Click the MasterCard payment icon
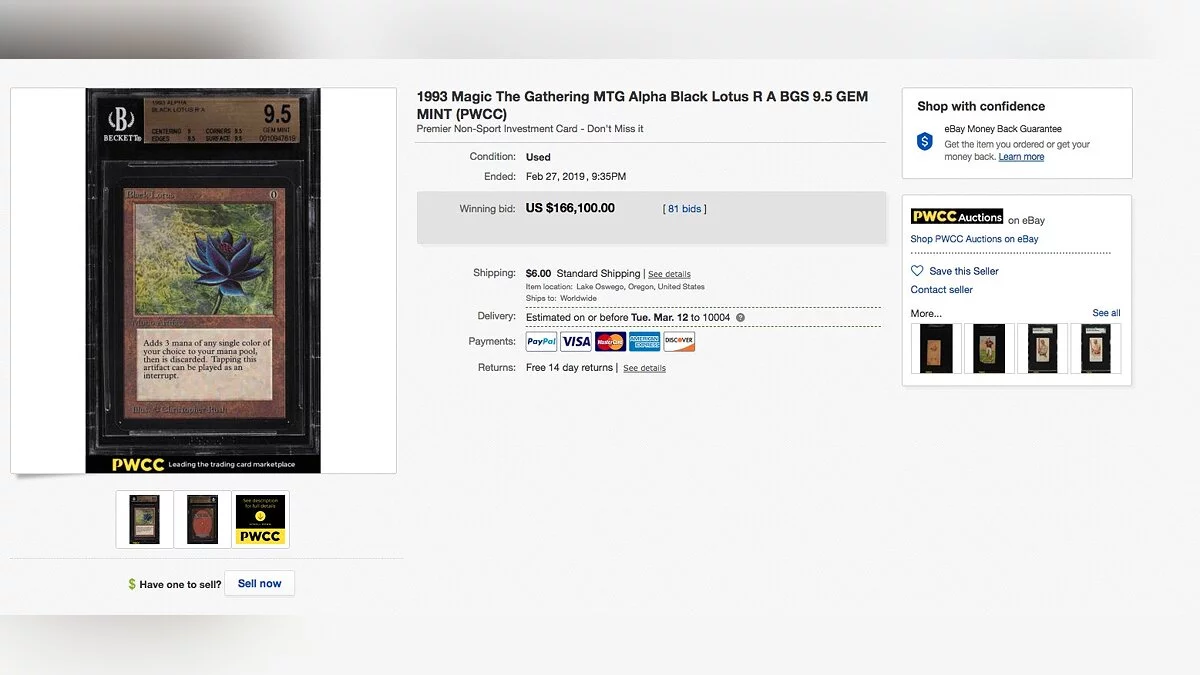This screenshot has height=675, width=1200. (610, 342)
